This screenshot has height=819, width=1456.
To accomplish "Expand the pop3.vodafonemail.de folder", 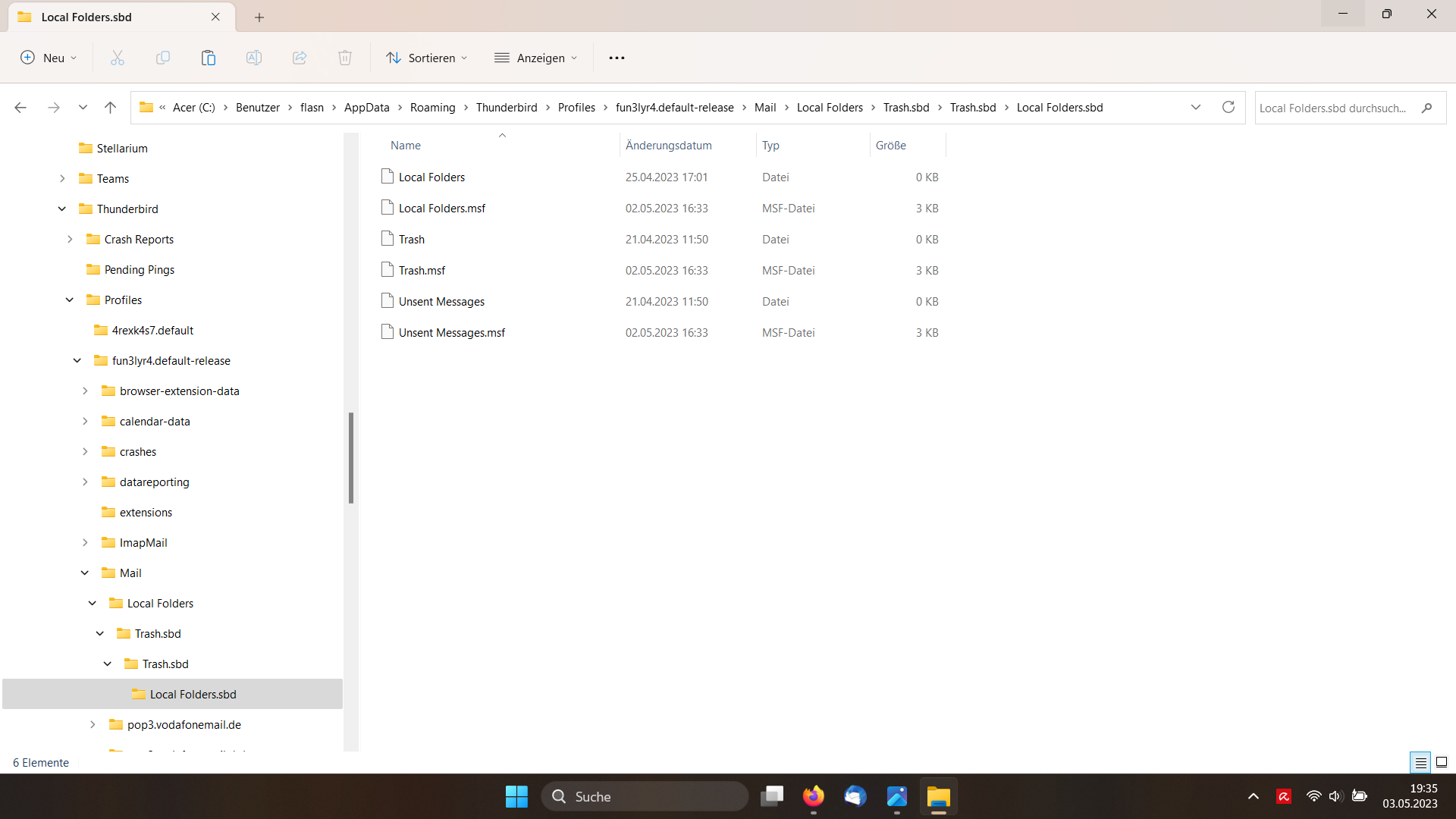I will [93, 724].
